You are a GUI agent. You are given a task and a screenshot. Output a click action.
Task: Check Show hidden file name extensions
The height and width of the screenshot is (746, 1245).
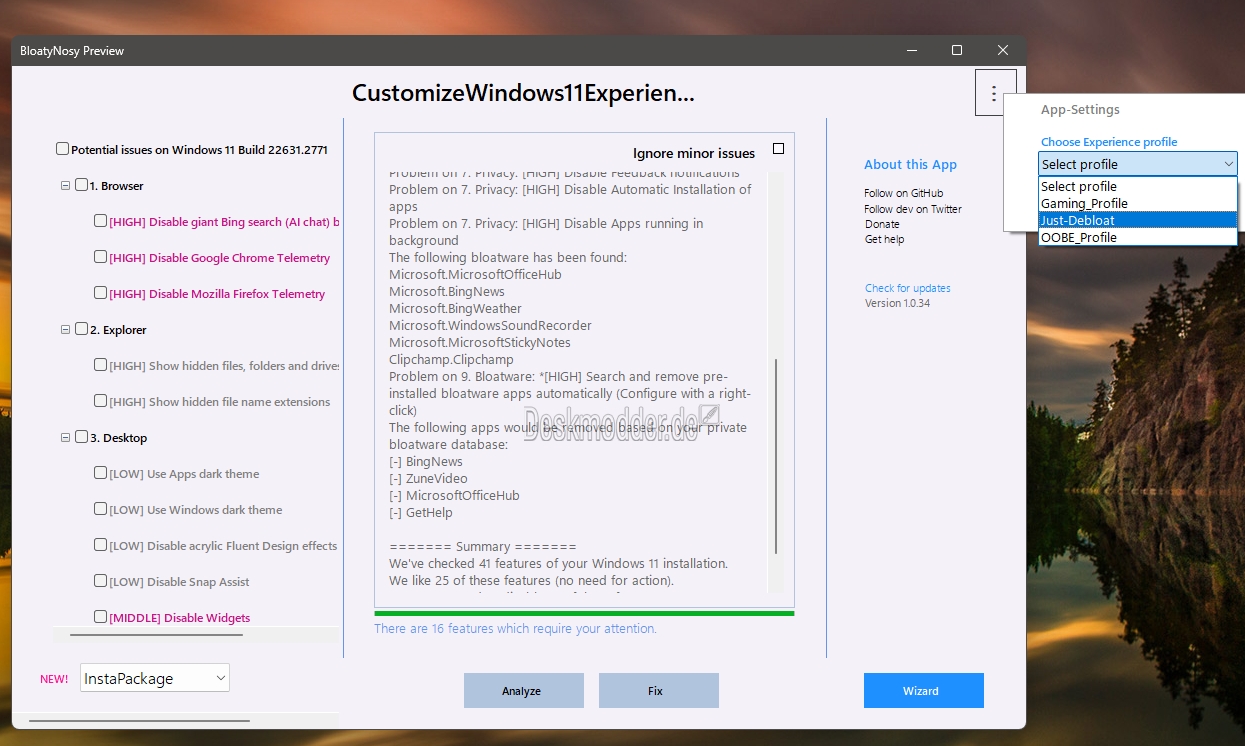point(100,401)
